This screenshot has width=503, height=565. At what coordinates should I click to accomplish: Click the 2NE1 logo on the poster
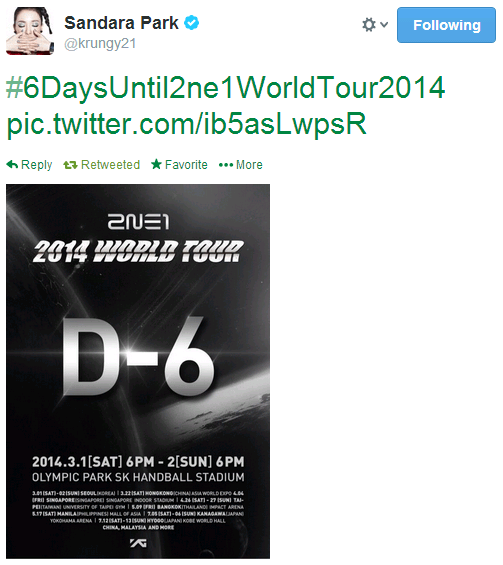pyautogui.click(x=138, y=221)
